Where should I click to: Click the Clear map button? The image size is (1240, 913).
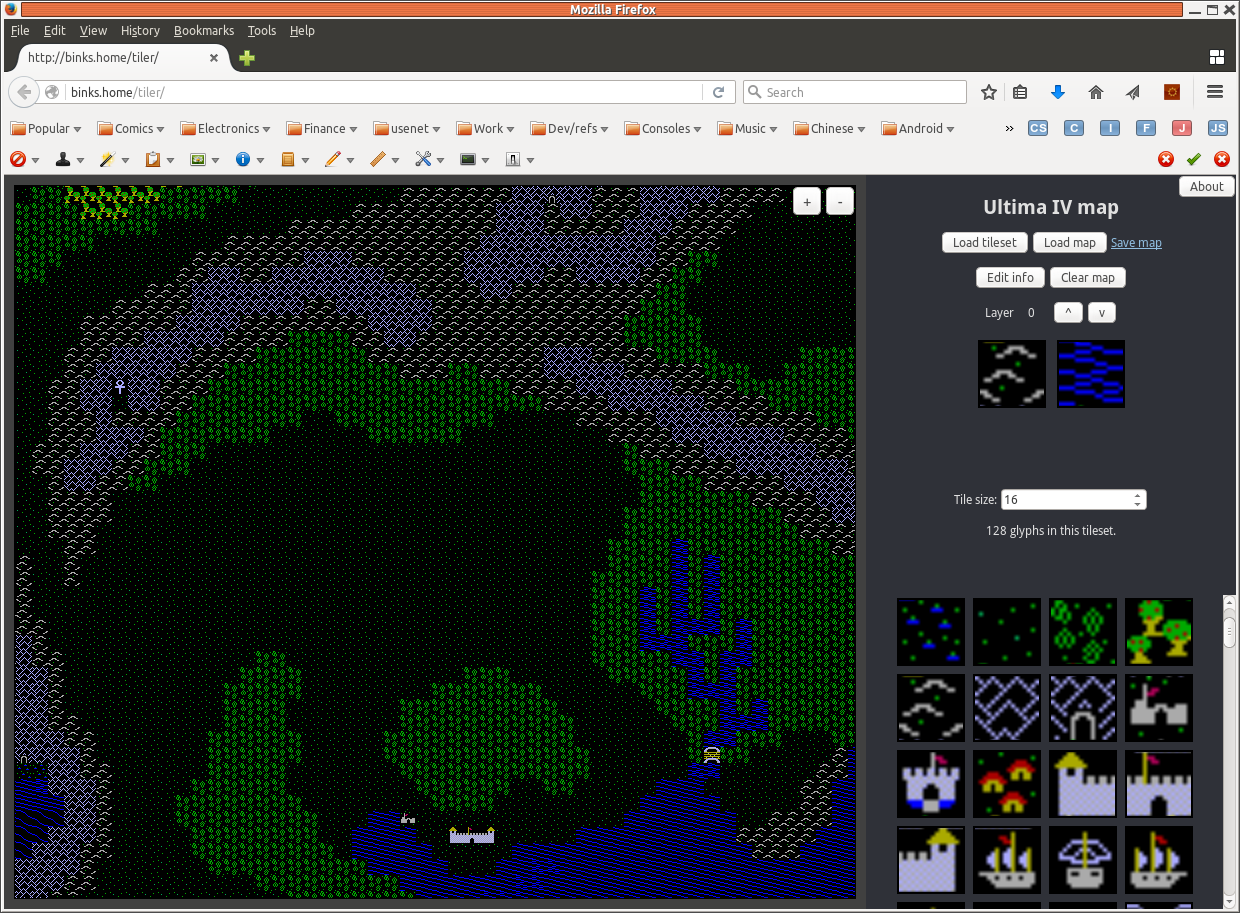coord(1088,277)
